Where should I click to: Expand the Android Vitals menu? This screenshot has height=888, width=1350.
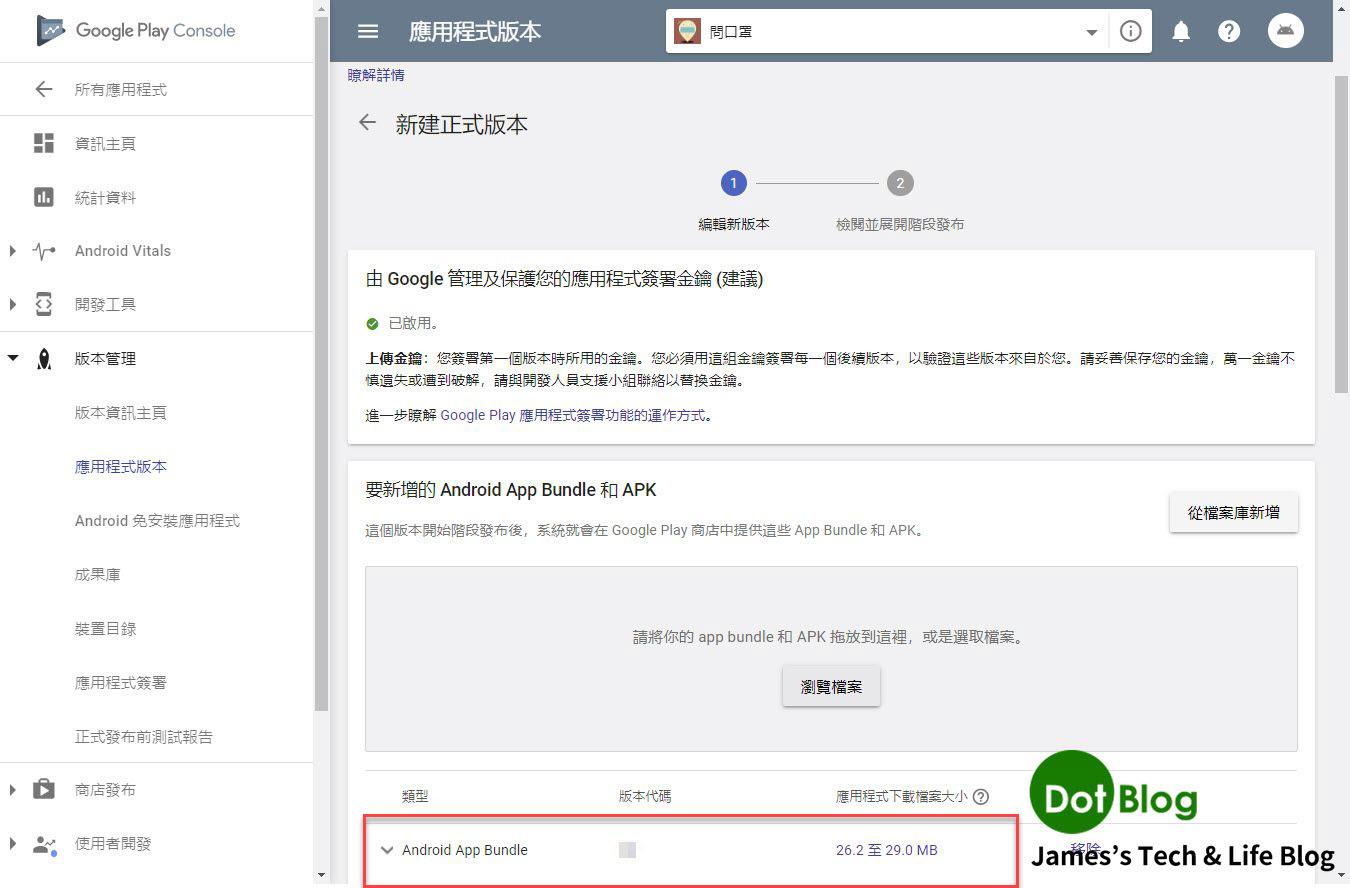tap(12, 251)
